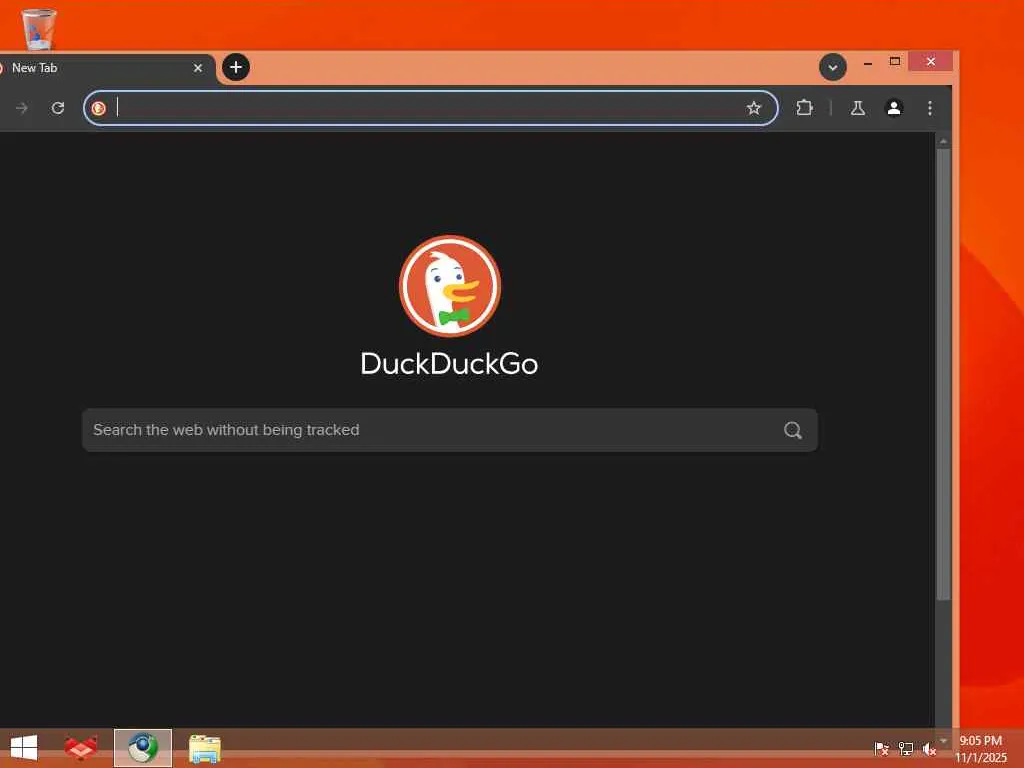This screenshot has height=768, width=1024.
Task: Focus the Search the web without being tracked box
Action: tap(449, 430)
